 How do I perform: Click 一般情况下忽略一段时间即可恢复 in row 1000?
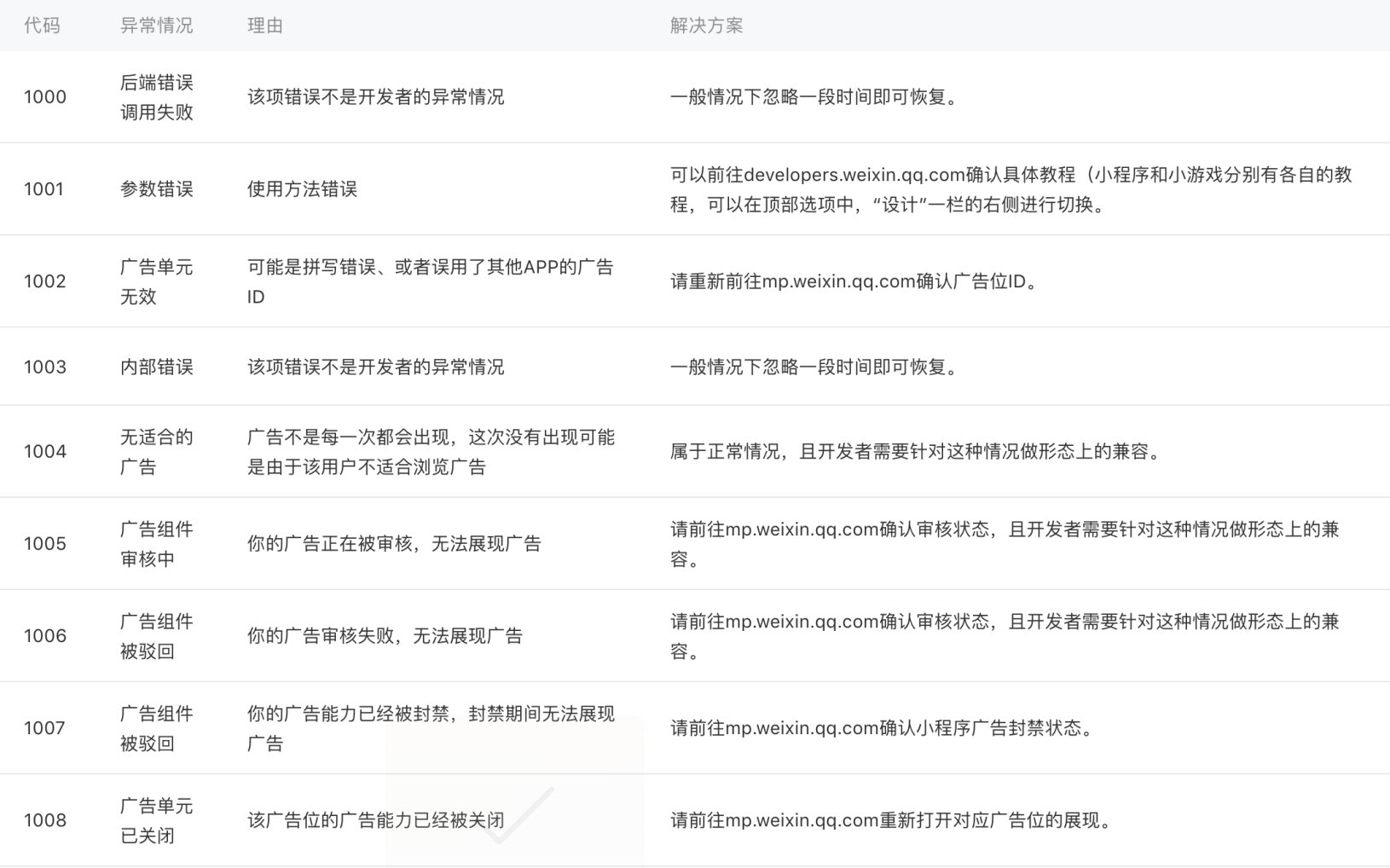pos(815,97)
